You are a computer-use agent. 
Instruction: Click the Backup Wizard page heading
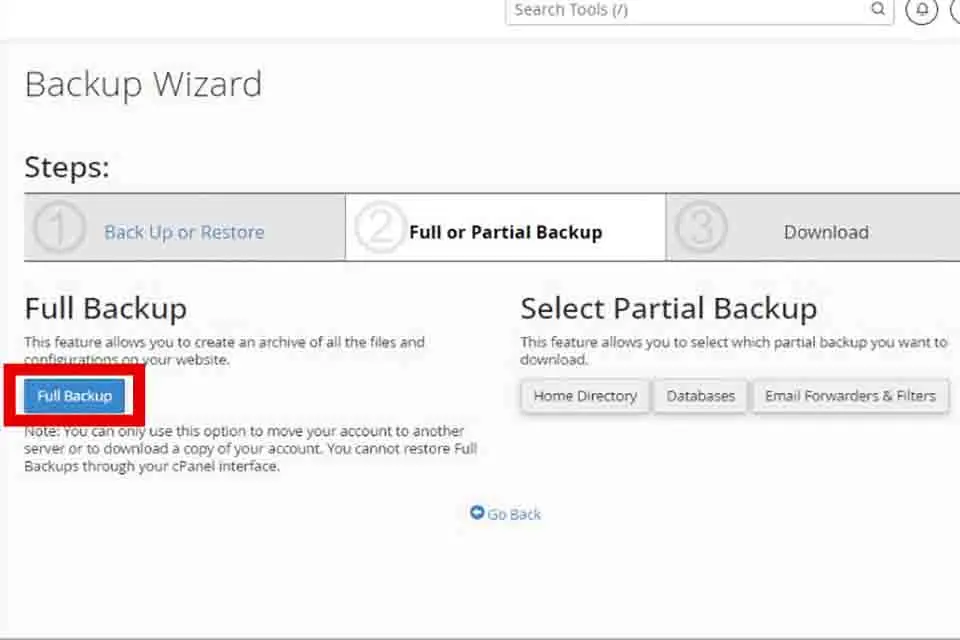pos(143,85)
